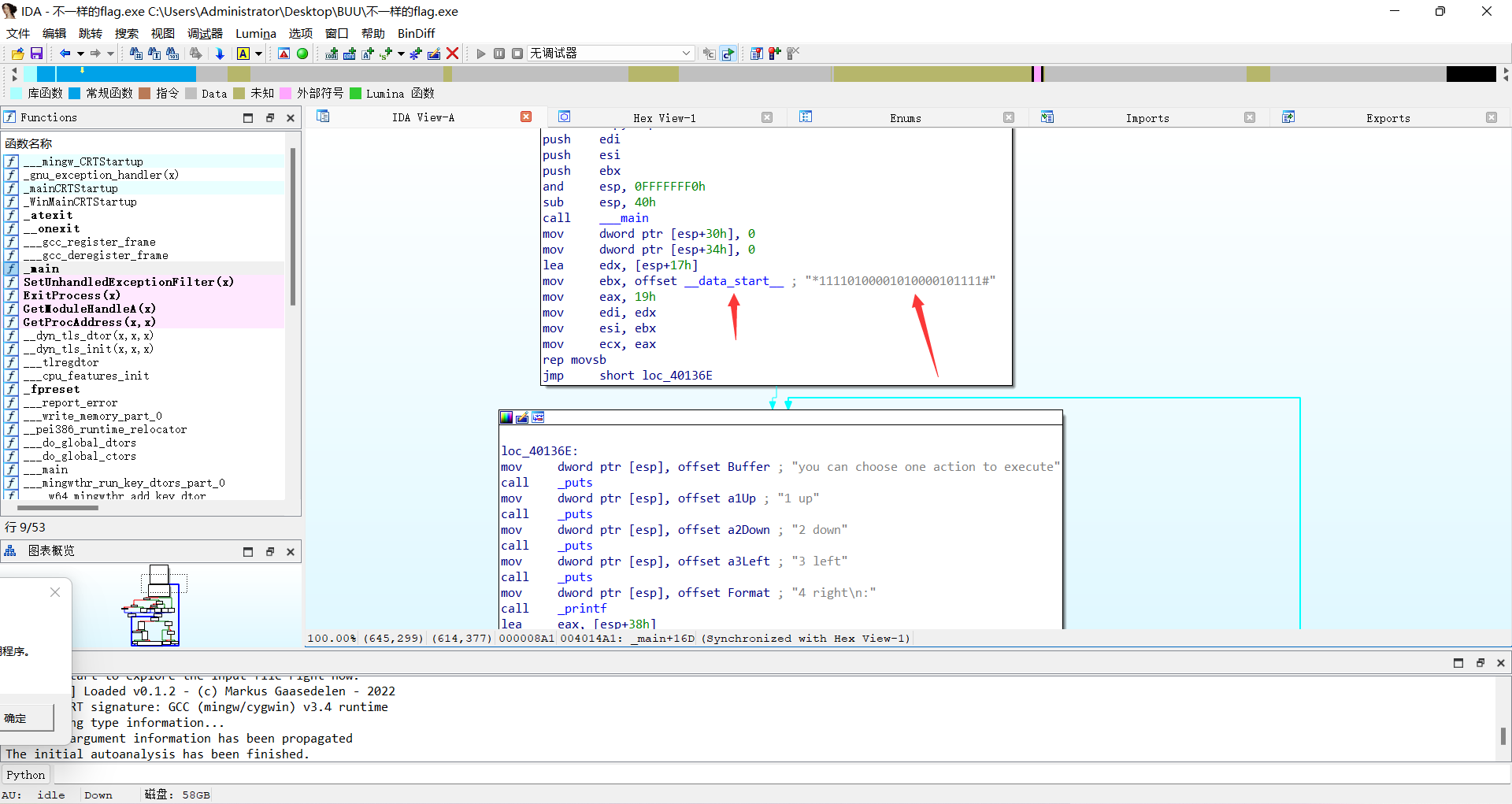The image size is (1512, 804).
Task: Switch to the IDA View-A tab
Action: (424, 117)
